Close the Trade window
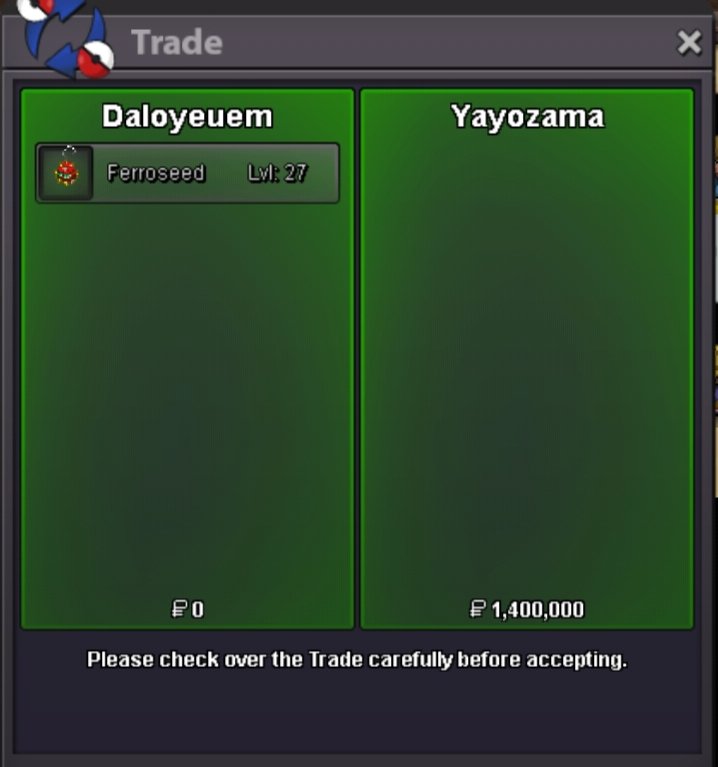Screen dimensions: 718x767 point(689,43)
